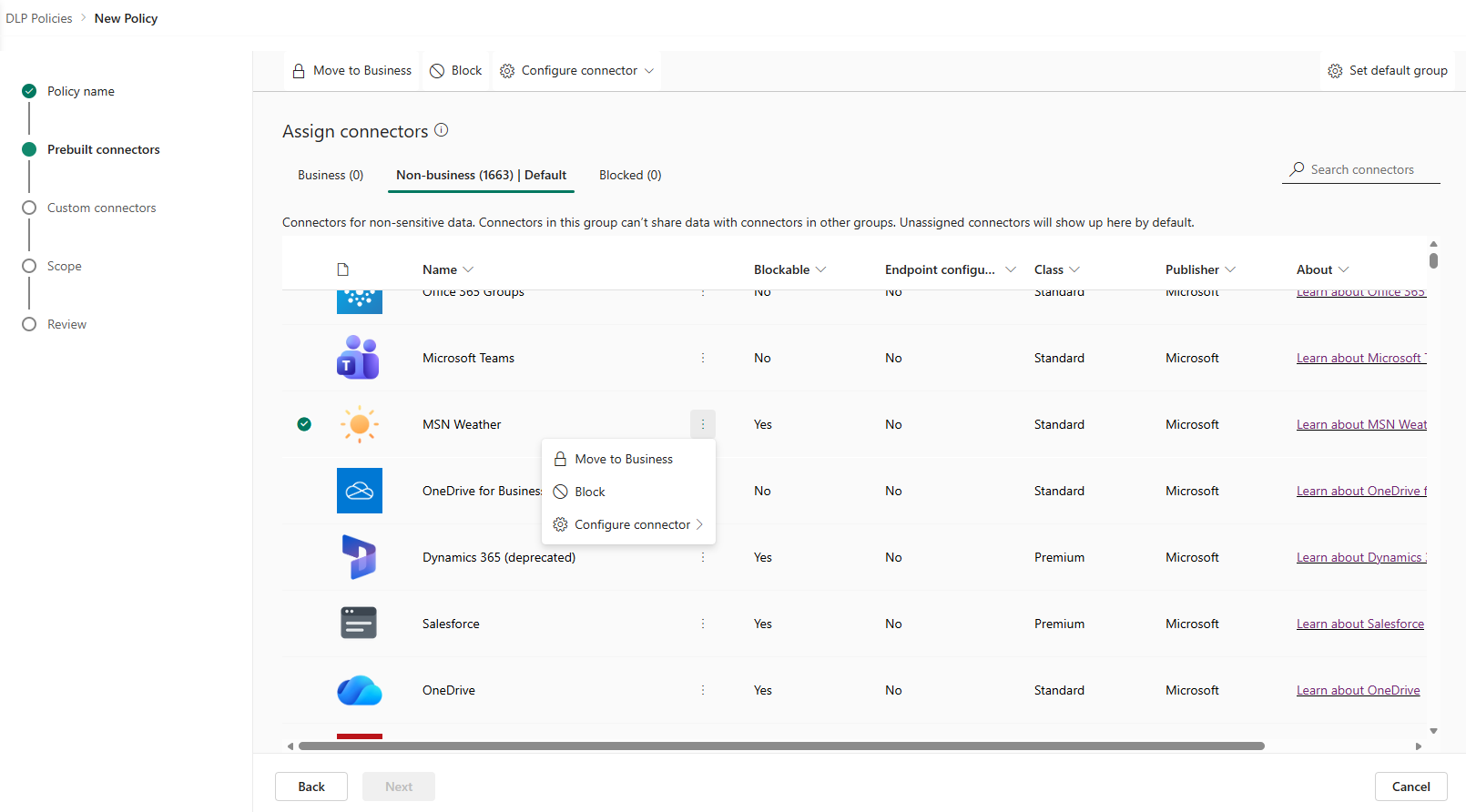Click the OneDrive blue cloud icon
Screen dimensions: 1466x812
[360, 690]
